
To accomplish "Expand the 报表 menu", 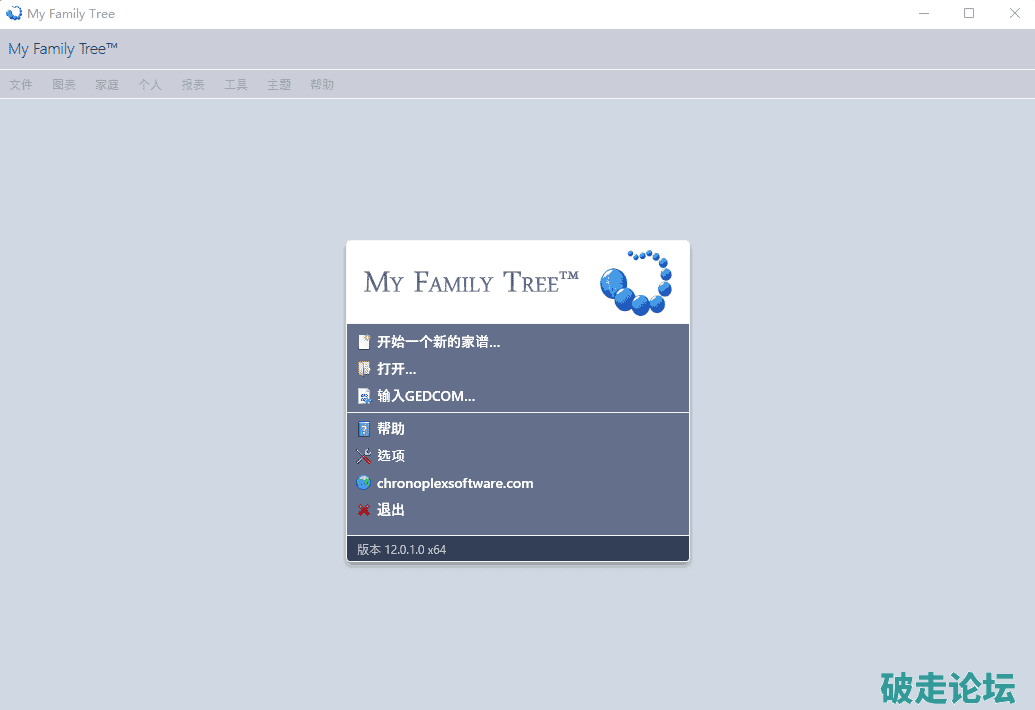I will [193, 85].
